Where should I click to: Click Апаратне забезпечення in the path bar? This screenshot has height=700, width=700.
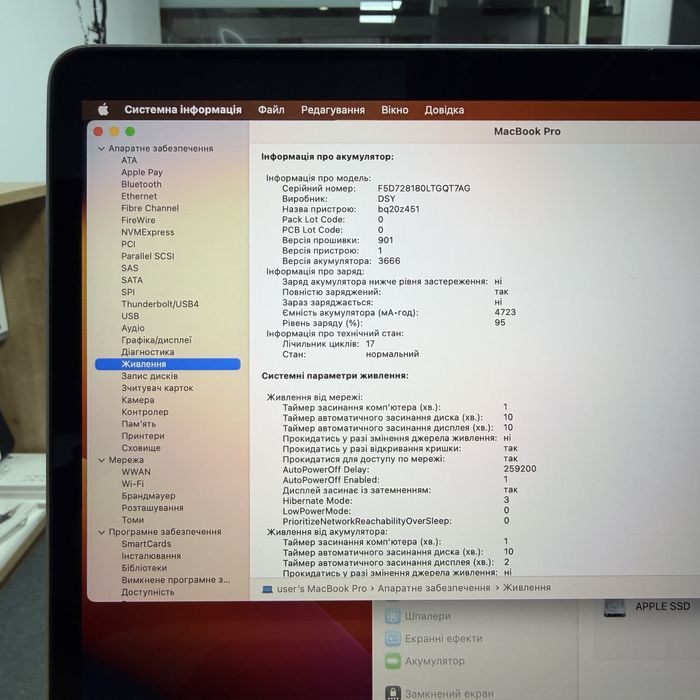click(434, 588)
